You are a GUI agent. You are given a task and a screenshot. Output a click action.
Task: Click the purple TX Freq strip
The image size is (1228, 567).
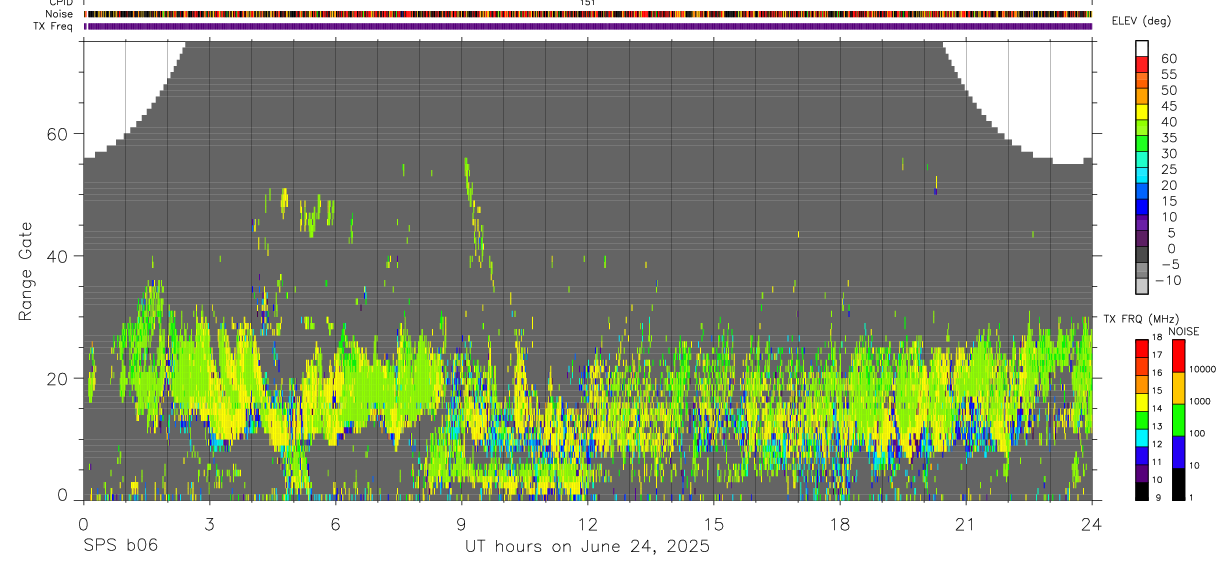pos(588,26)
